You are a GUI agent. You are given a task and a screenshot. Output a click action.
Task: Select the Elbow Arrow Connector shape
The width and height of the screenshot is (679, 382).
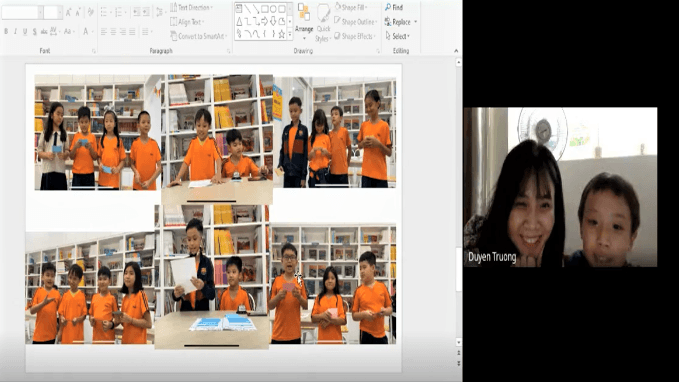coord(256,21)
